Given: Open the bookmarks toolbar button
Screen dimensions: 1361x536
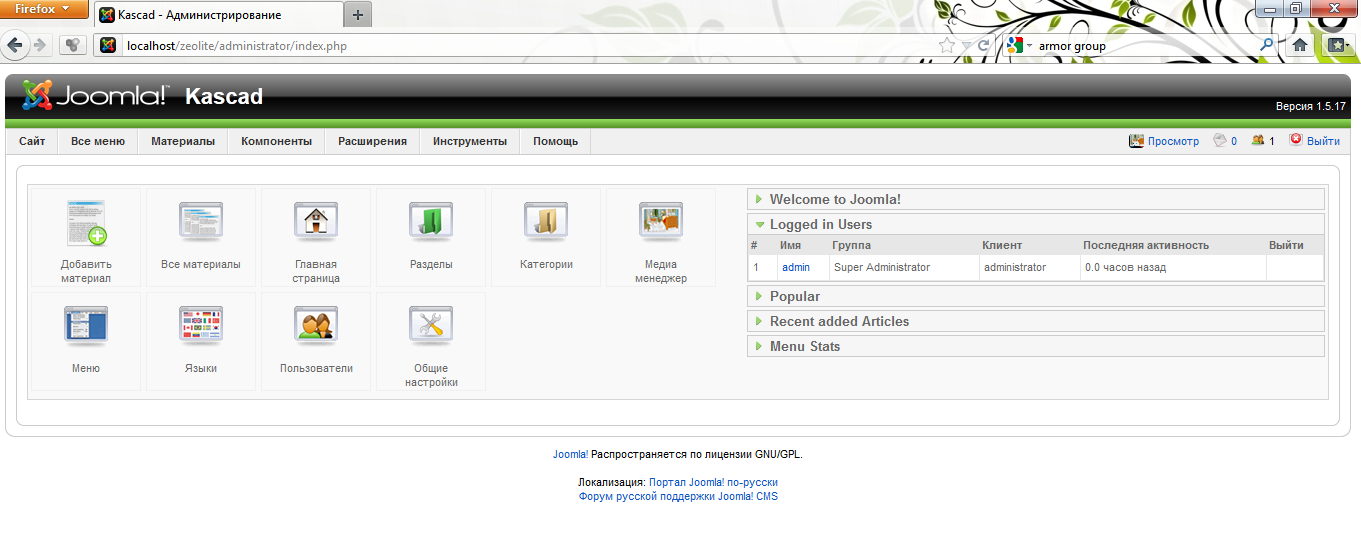Looking at the screenshot, I should [x=1337, y=45].
